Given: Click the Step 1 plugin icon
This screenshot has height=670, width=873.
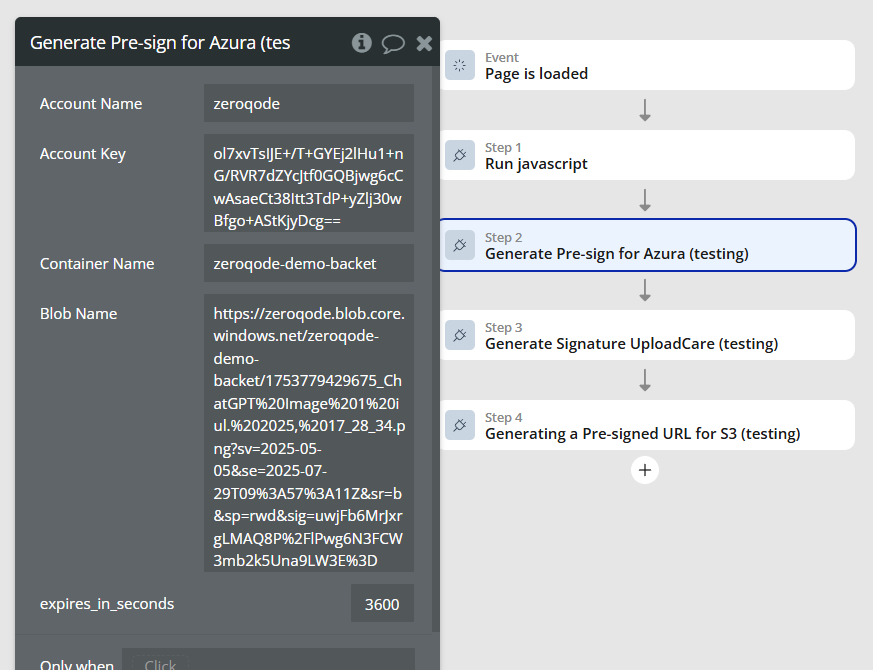Looking at the screenshot, I should click(460, 155).
